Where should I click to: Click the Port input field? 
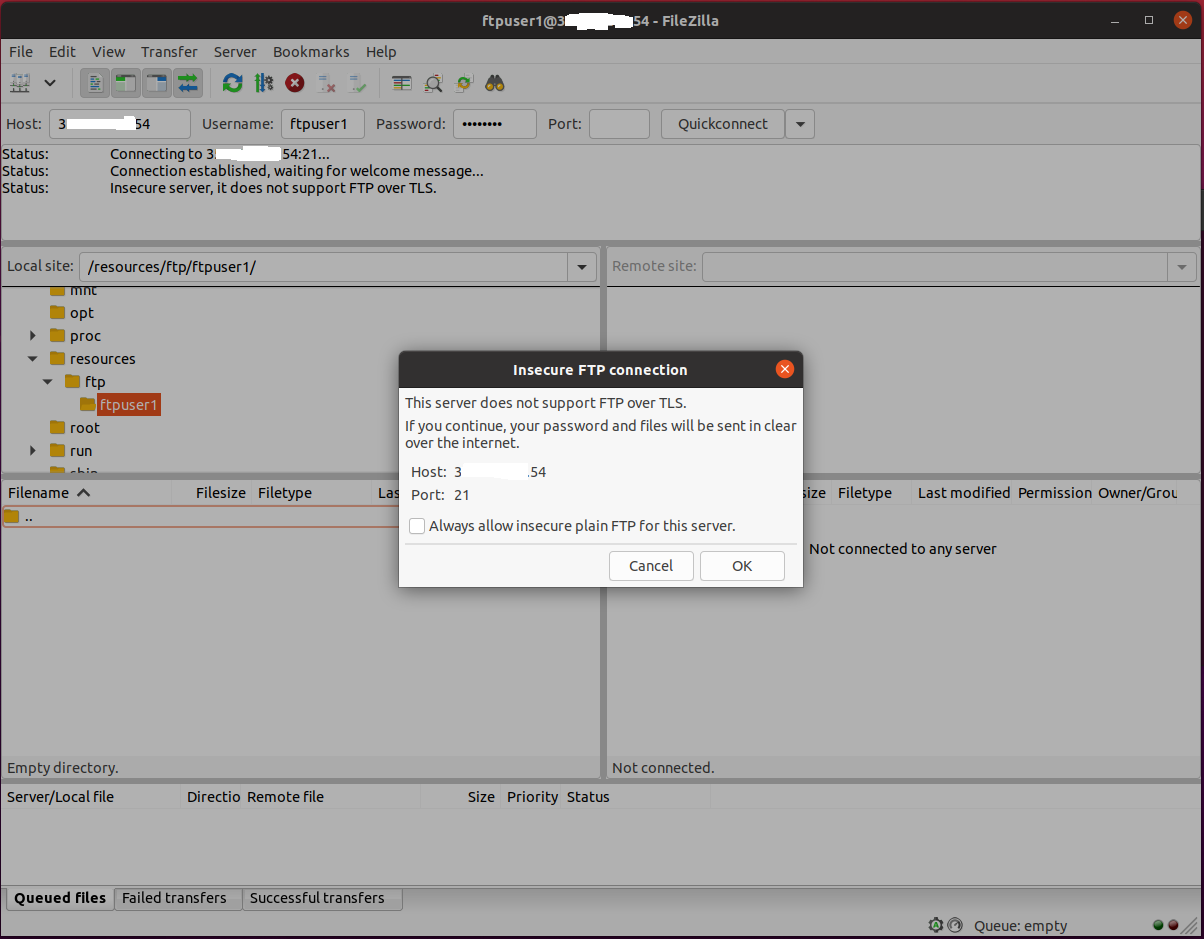[619, 124]
